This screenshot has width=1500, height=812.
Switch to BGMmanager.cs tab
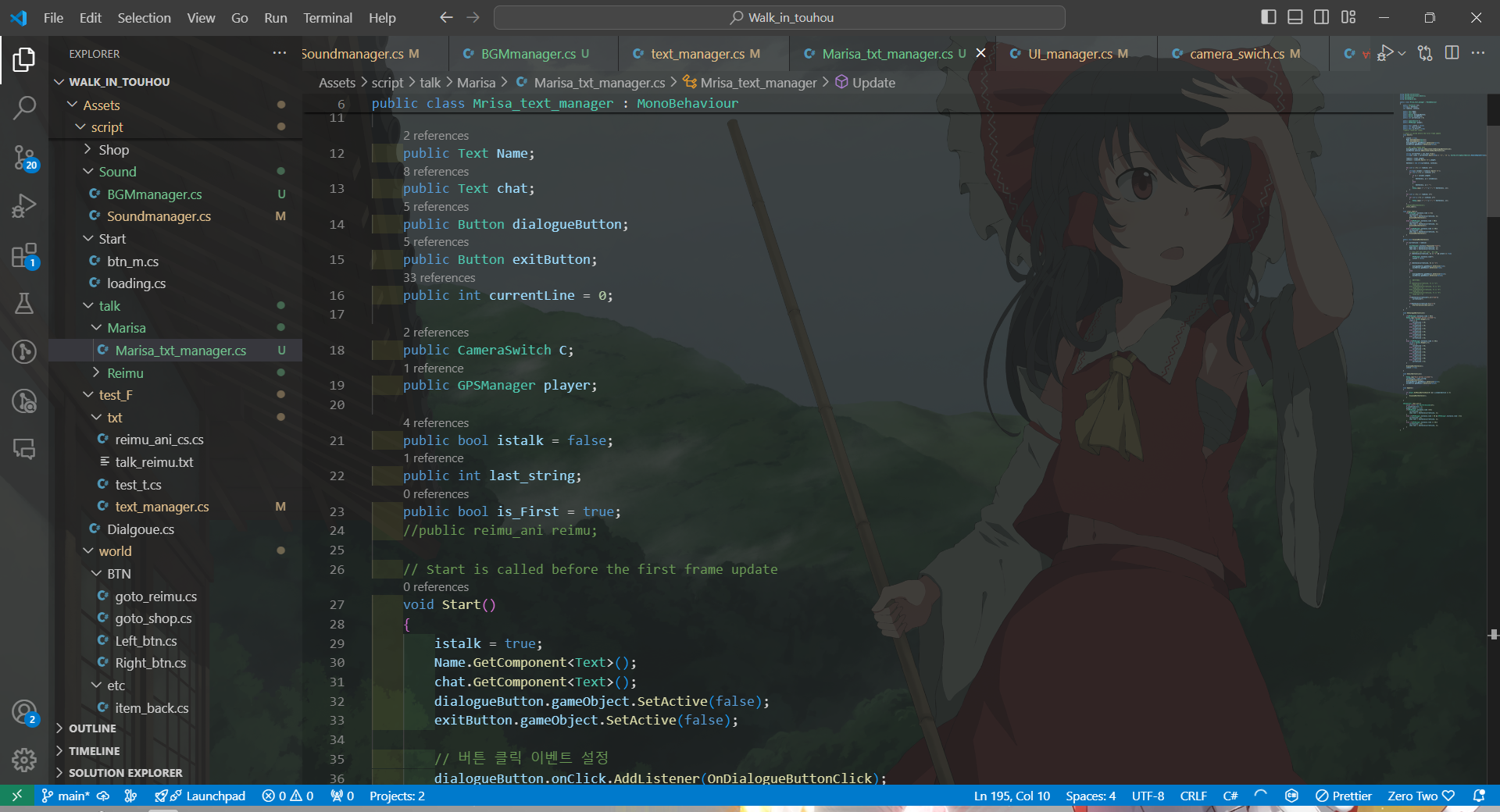[533, 53]
